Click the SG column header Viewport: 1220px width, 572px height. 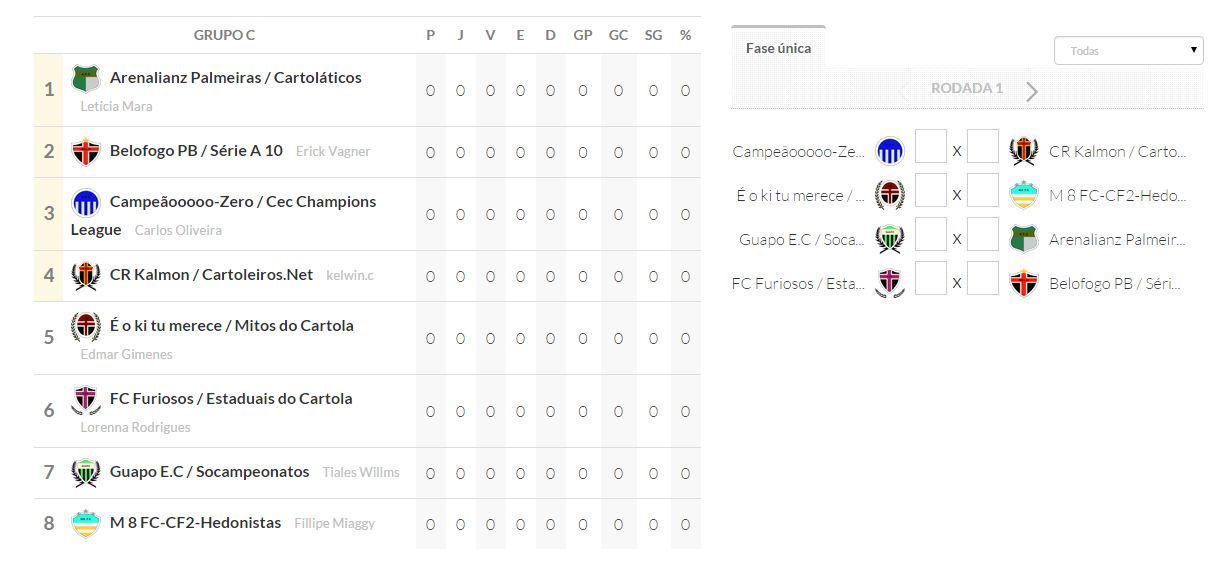point(653,35)
